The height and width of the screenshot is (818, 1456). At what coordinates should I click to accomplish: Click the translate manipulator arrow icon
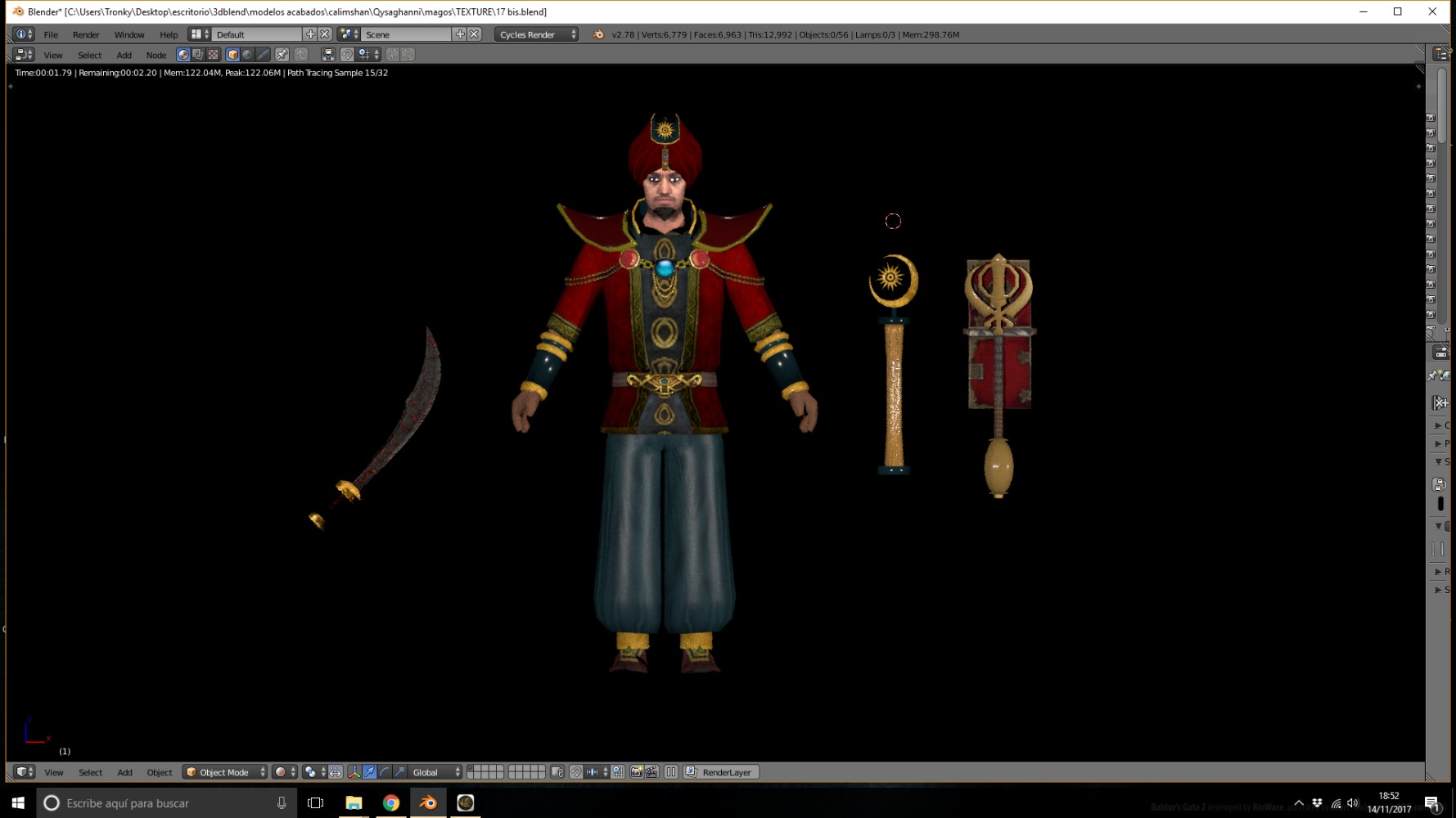(x=370, y=772)
